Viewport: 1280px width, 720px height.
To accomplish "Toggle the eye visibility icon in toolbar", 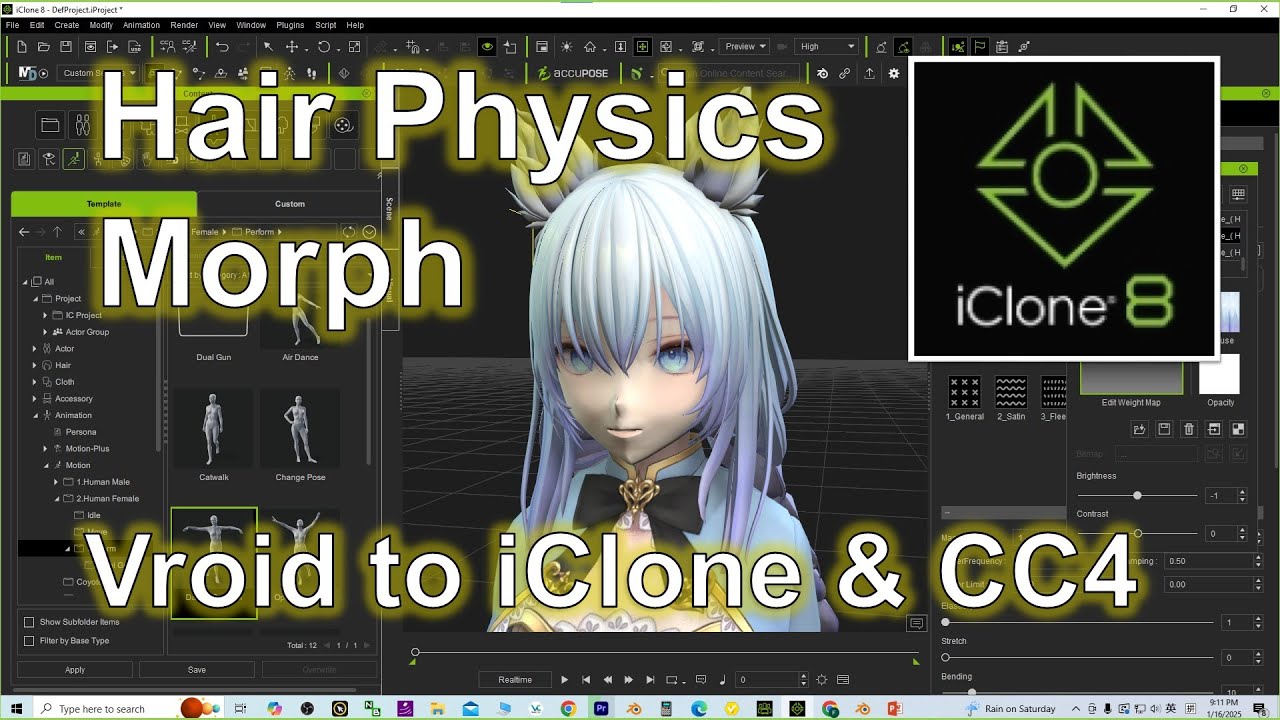I will [x=487, y=46].
